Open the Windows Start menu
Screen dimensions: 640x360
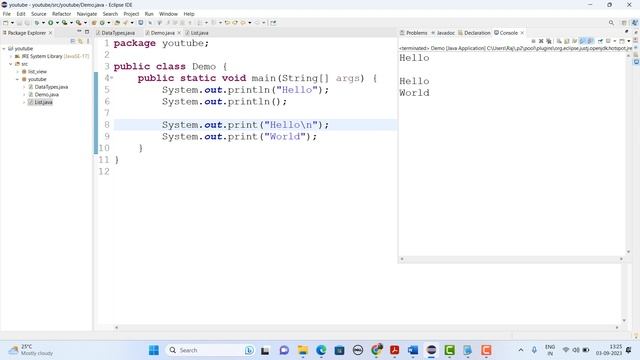[x=153, y=350]
